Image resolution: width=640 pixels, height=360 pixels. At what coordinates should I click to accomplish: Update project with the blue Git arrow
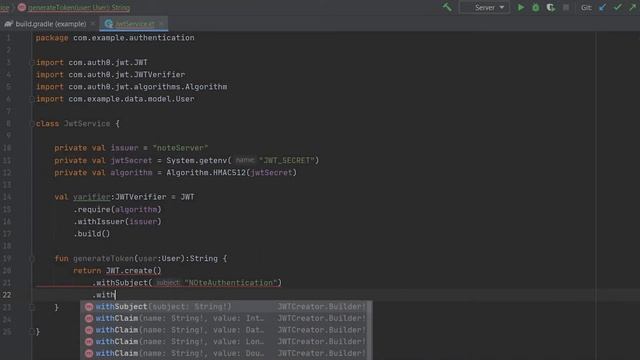[602, 7]
